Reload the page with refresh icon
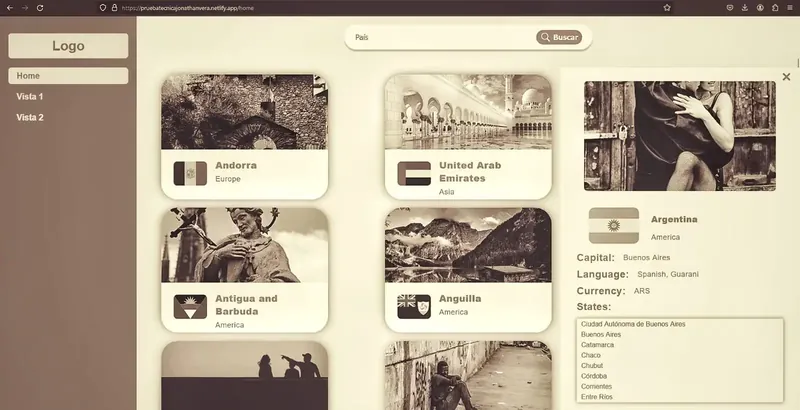 [40, 8]
